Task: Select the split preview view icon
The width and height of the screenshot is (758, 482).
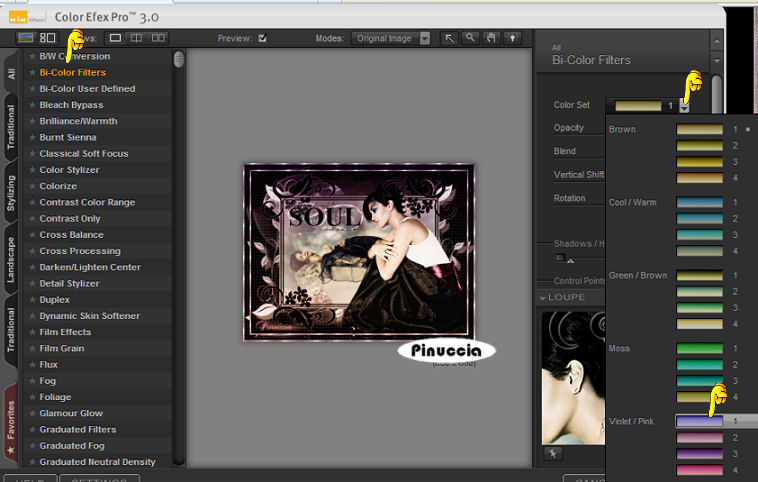Action: [137, 38]
